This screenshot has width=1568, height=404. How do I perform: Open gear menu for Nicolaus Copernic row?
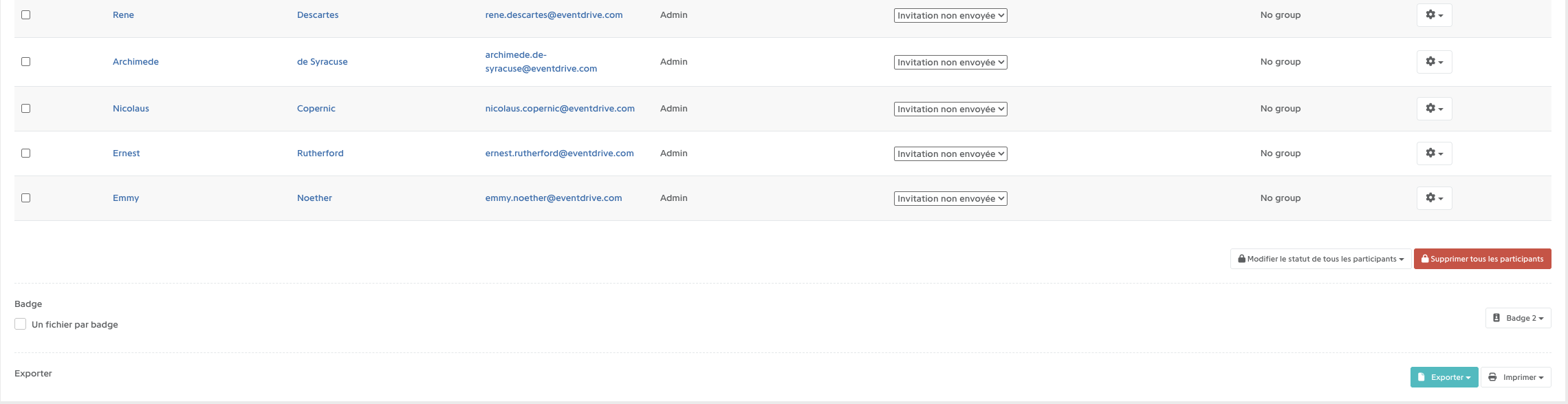tap(1434, 109)
